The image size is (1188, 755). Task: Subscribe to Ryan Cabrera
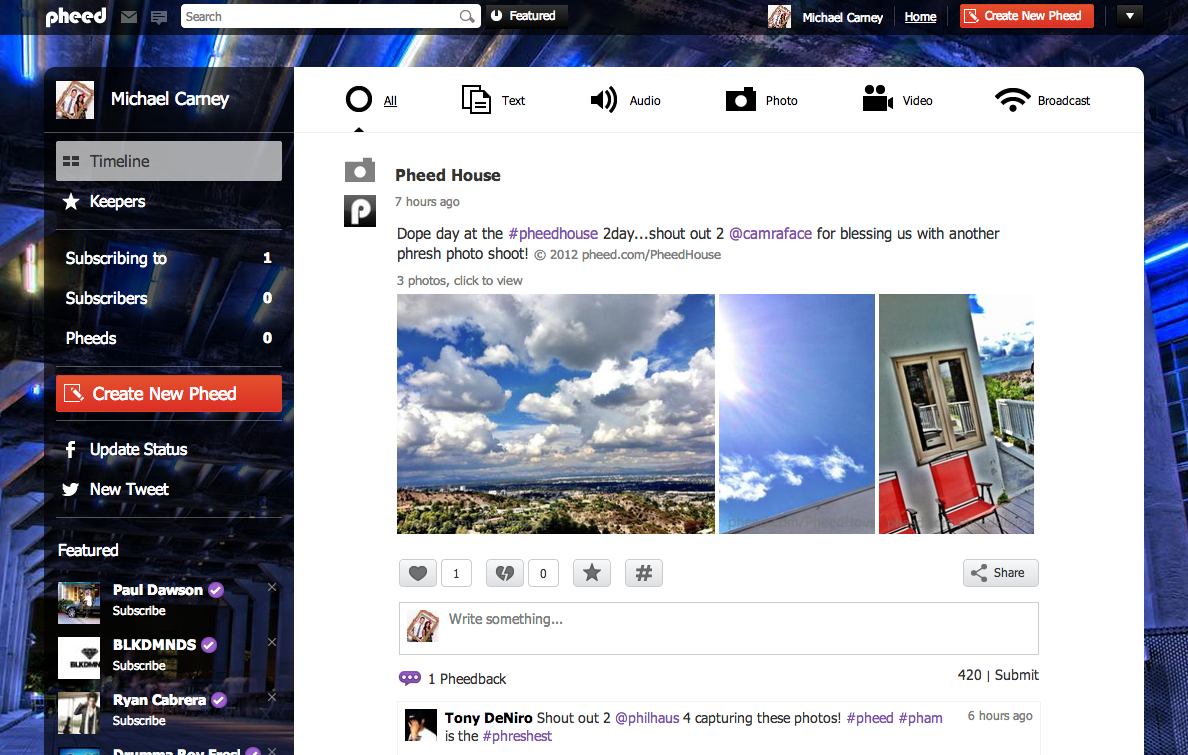(x=139, y=721)
